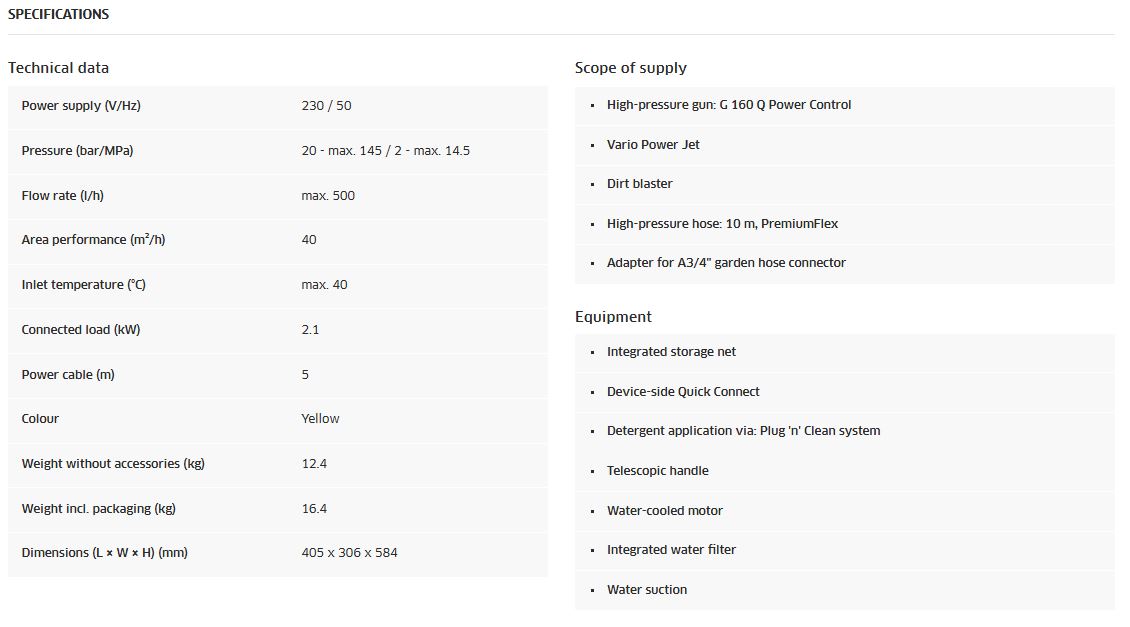
Task: Select the Area performance row label
Action: (x=93, y=240)
